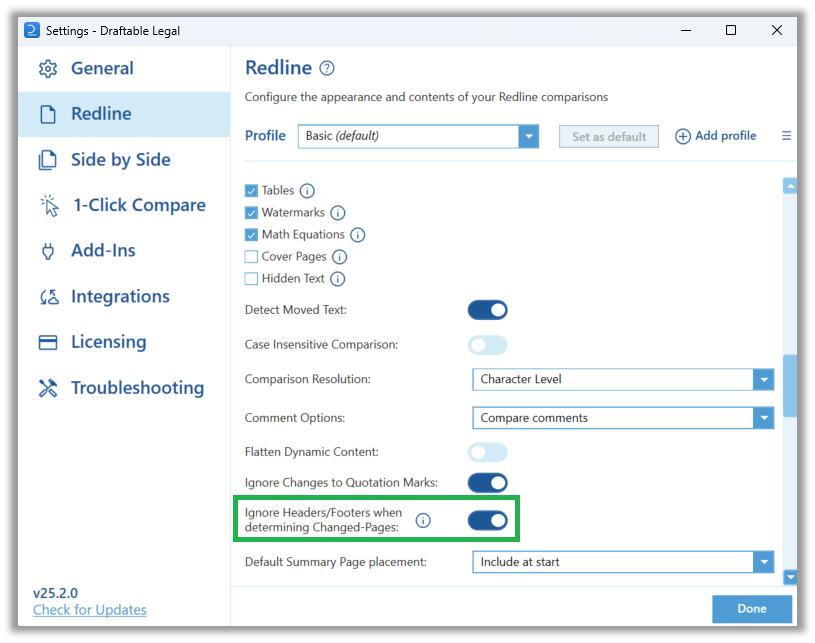Click the v25.2.0 version text
Viewport: 815px width, 643px height.
click(x=55, y=593)
